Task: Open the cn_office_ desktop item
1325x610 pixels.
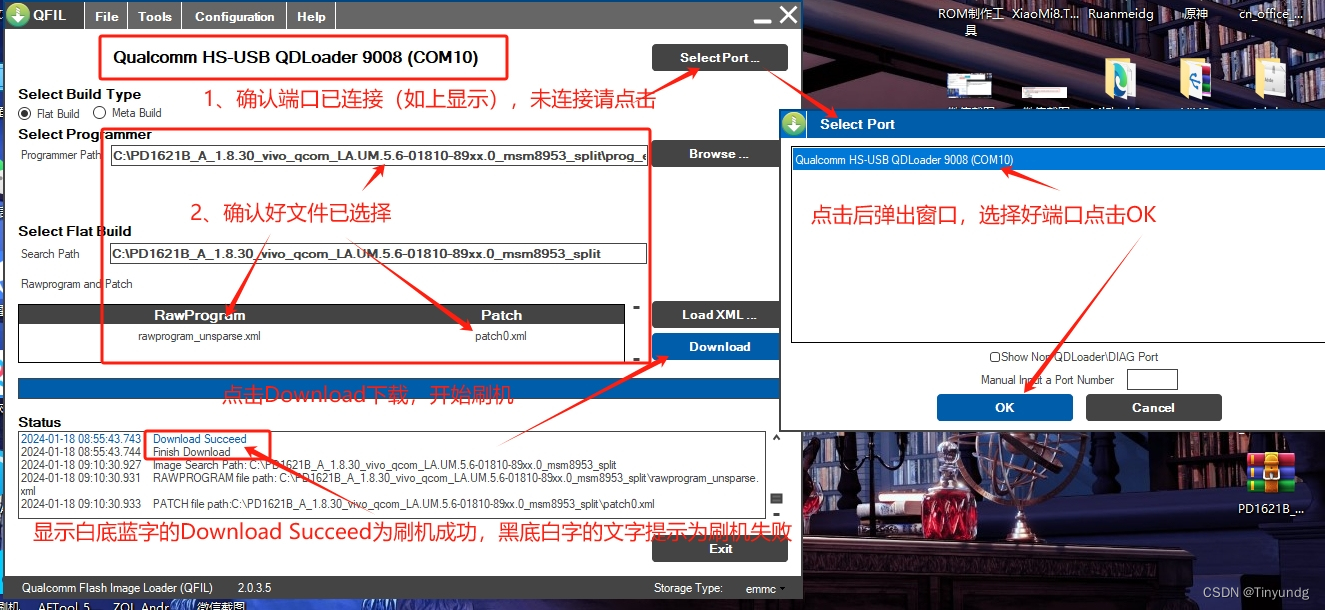Action: click(x=1270, y=14)
